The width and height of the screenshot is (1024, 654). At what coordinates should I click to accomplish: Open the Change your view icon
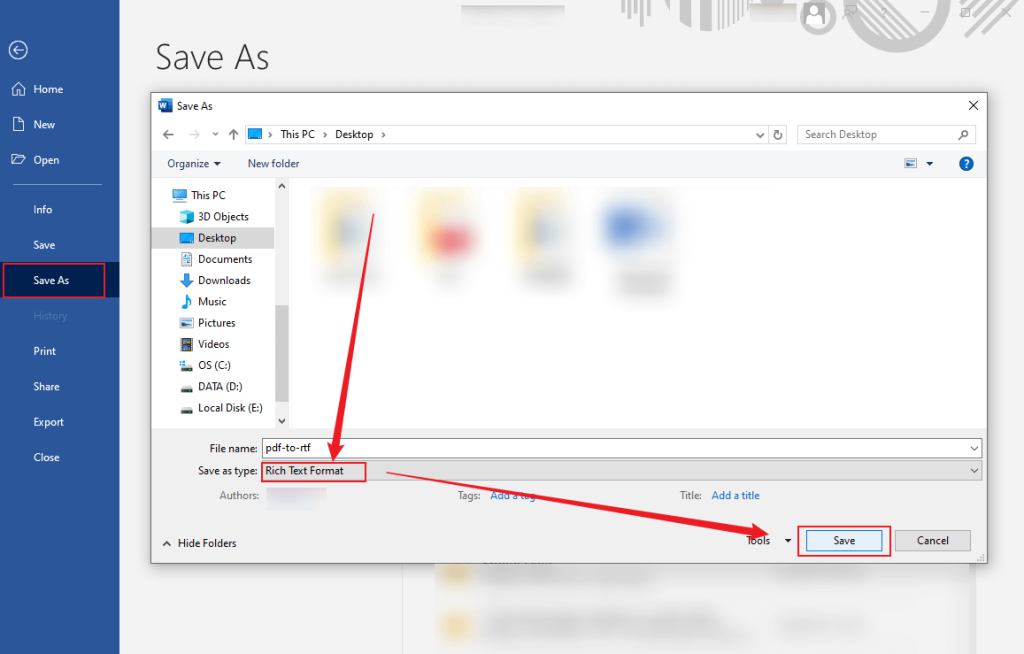click(911, 163)
